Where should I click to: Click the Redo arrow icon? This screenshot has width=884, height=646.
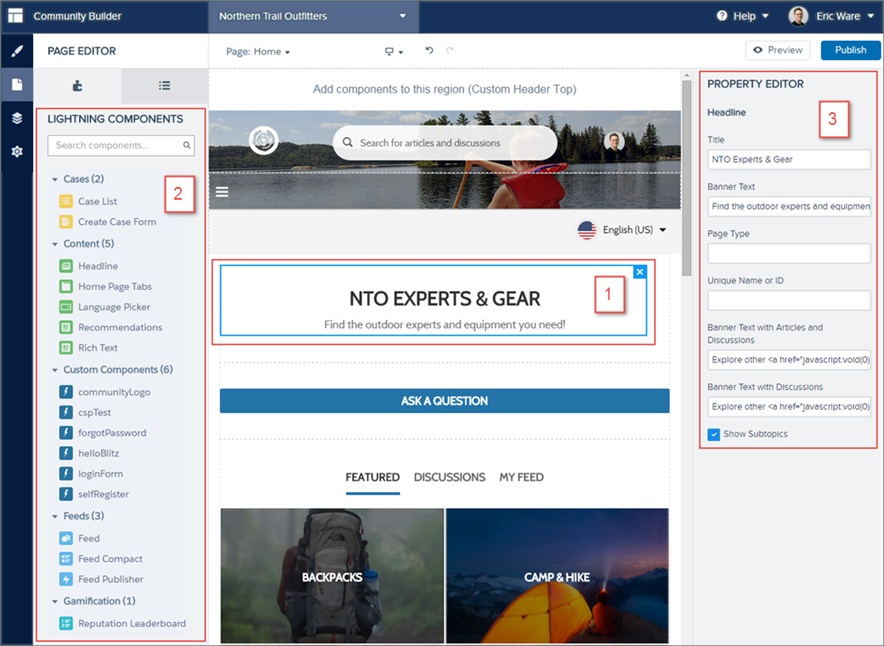[449, 50]
